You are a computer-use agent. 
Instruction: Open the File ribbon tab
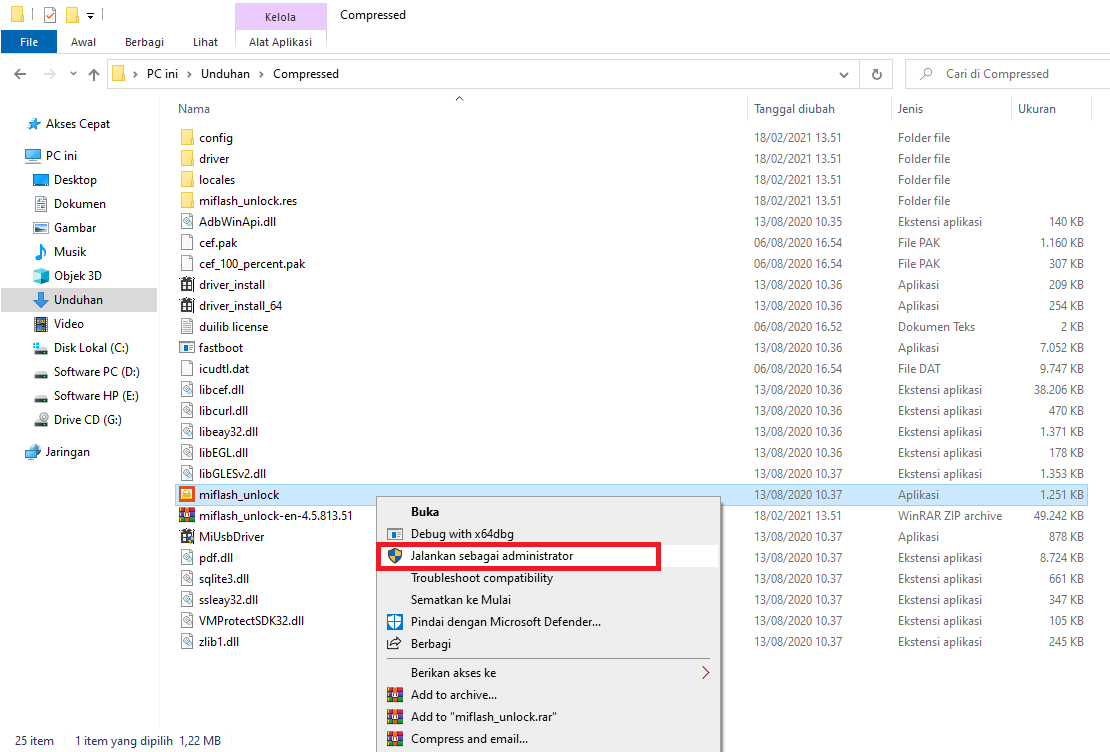(29, 42)
